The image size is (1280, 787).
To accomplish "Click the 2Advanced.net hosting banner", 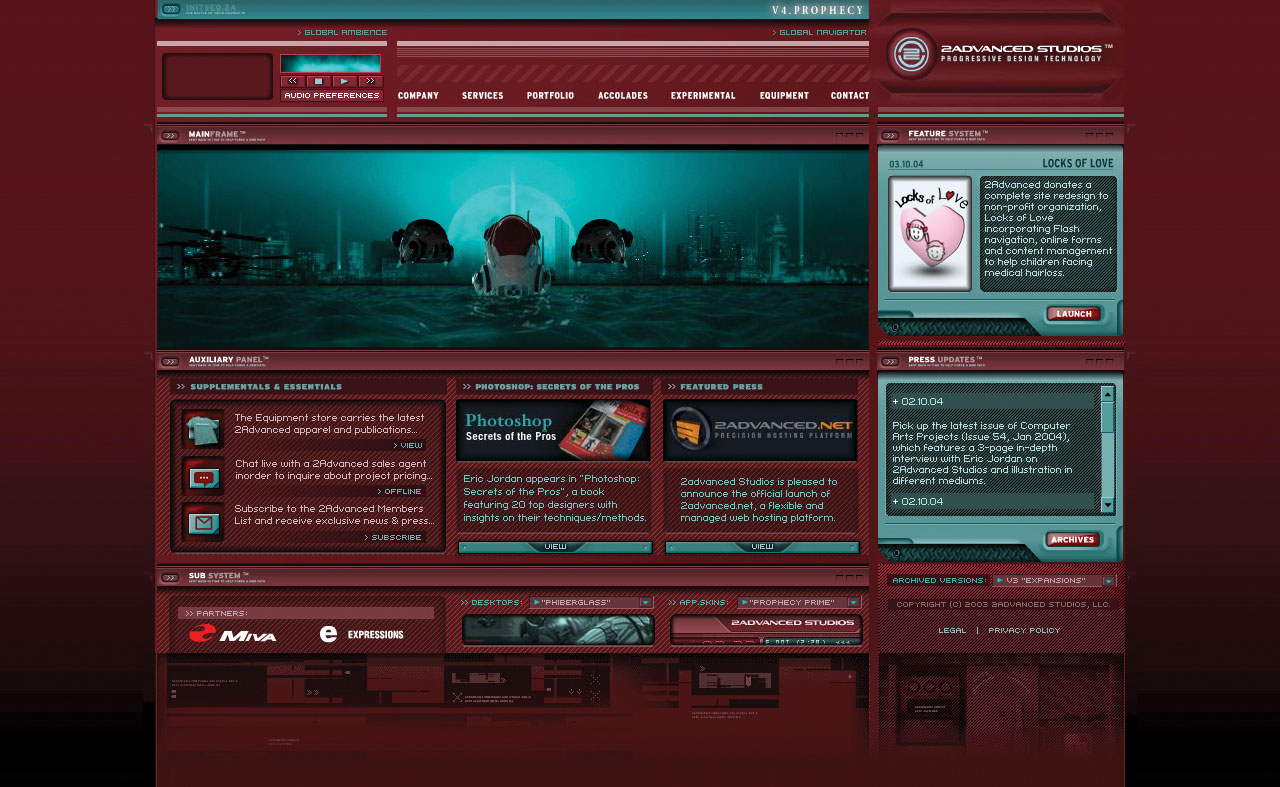I will coord(760,430).
